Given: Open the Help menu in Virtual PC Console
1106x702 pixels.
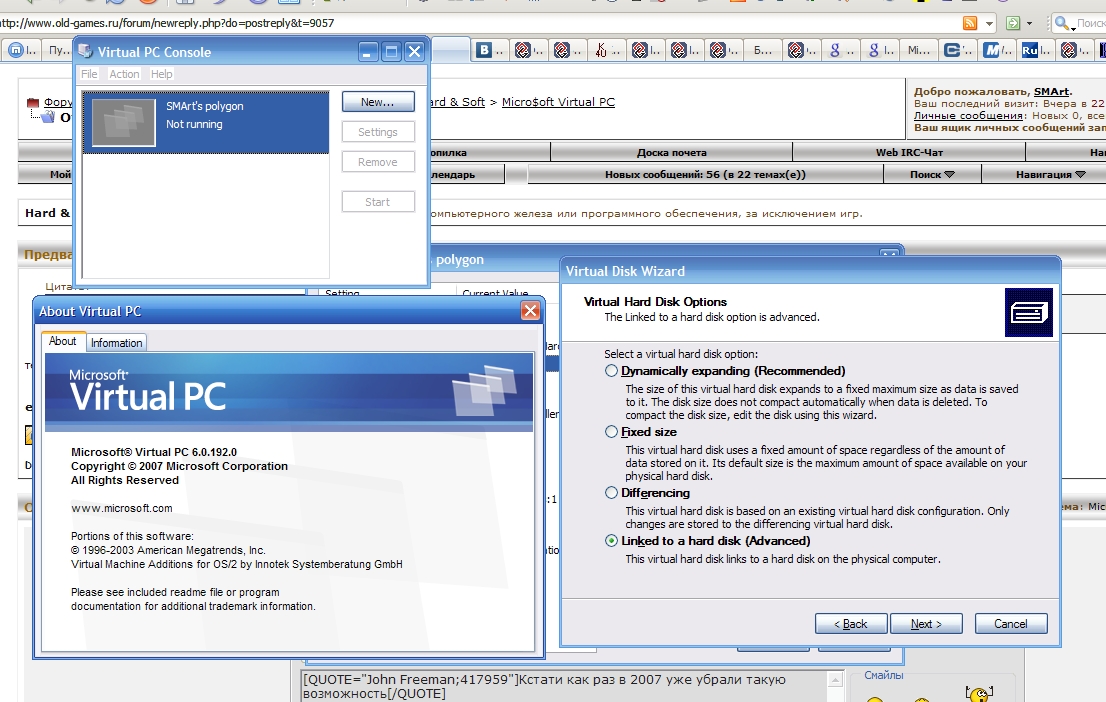Looking at the screenshot, I should point(162,74).
